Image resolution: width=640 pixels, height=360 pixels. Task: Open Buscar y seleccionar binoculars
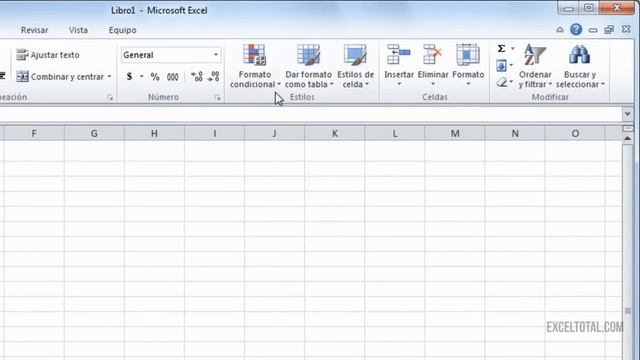point(580,66)
